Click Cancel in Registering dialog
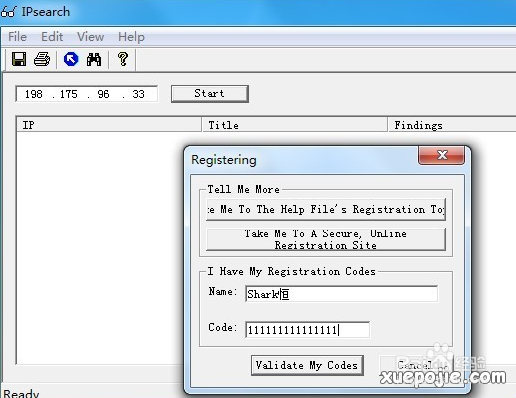This screenshot has width=516, height=398. (416, 365)
